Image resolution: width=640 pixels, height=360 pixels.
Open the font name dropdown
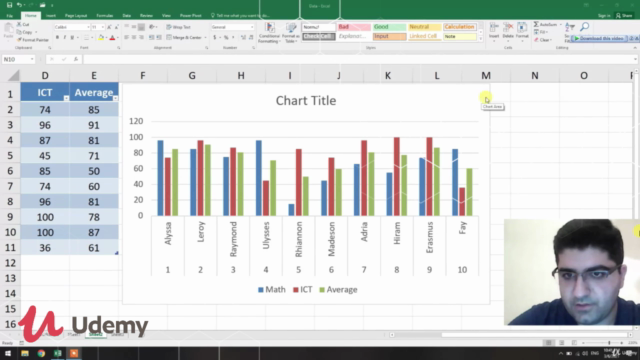(x=88, y=27)
